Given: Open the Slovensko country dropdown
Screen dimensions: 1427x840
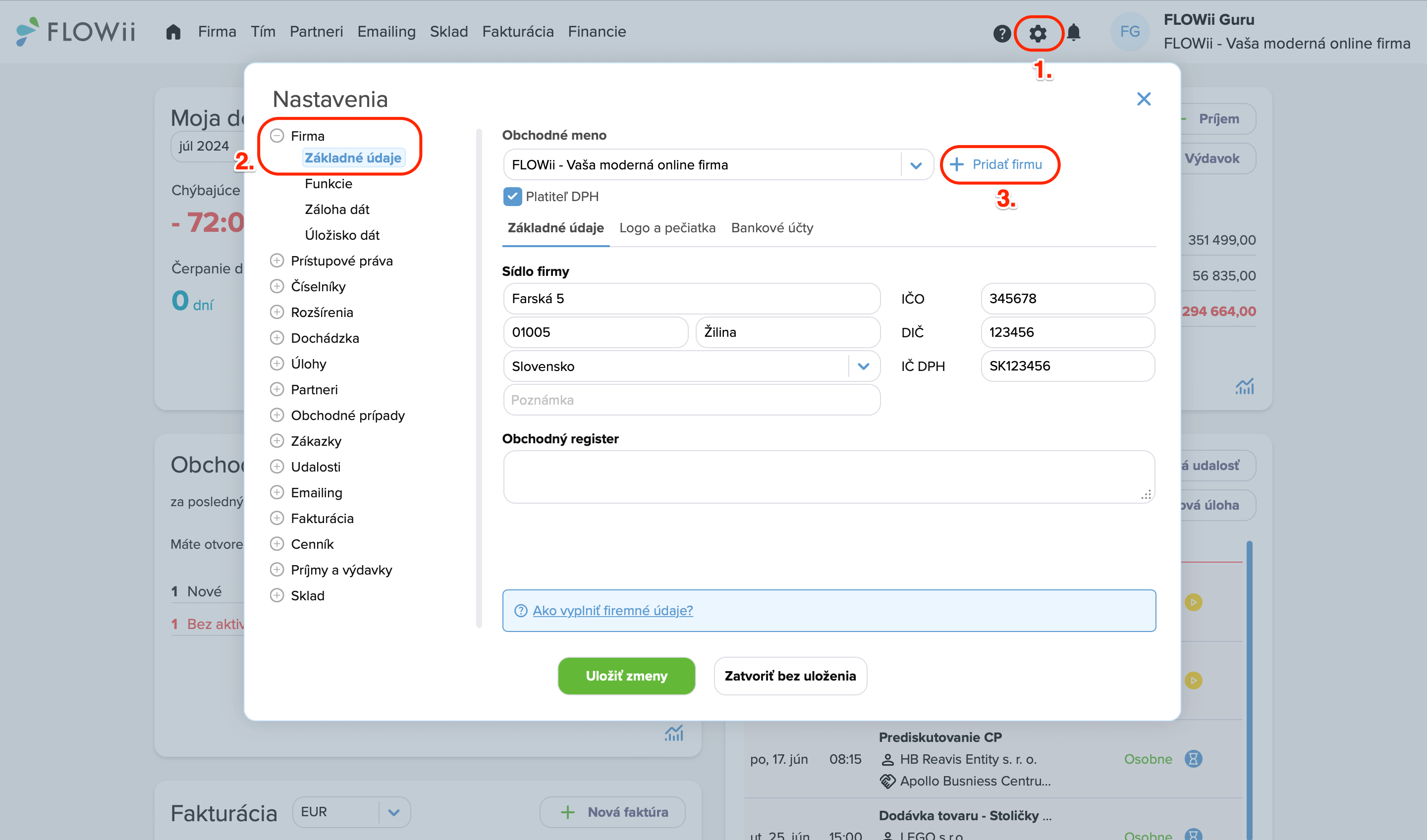Looking at the screenshot, I should 691,366.
